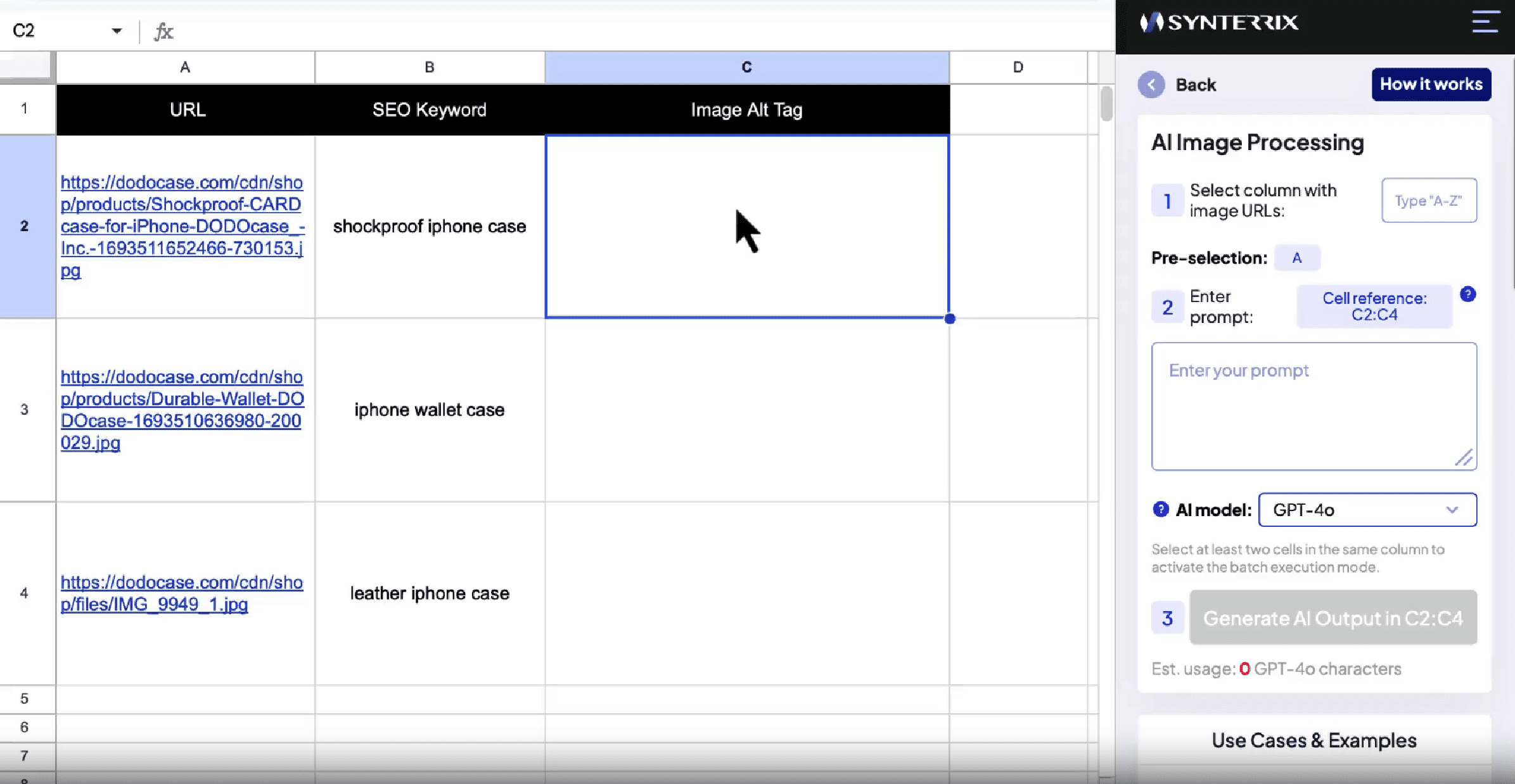Open the Synterrix hamburger menu
Screen dimensions: 1515x784
click(1485, 22)
